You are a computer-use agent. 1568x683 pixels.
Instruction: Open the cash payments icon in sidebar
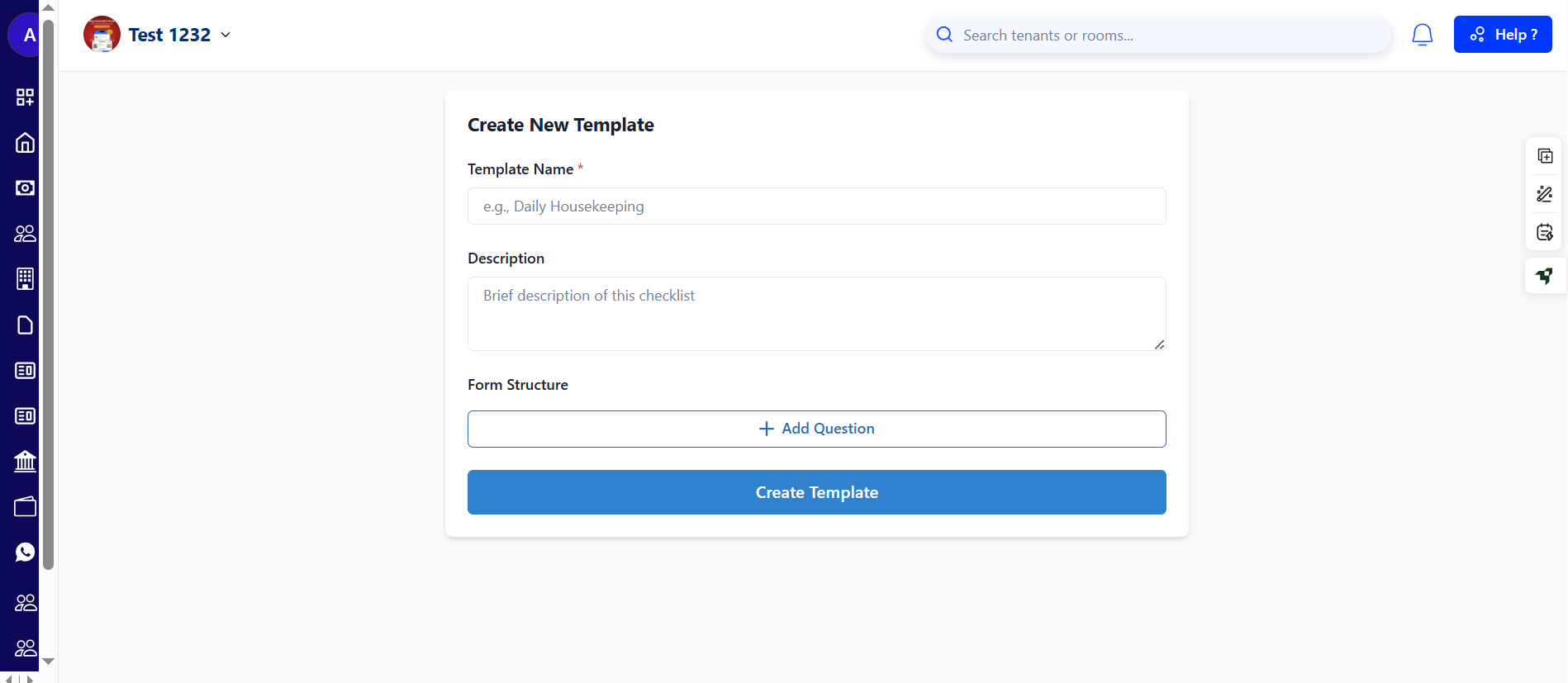point(25,188)
